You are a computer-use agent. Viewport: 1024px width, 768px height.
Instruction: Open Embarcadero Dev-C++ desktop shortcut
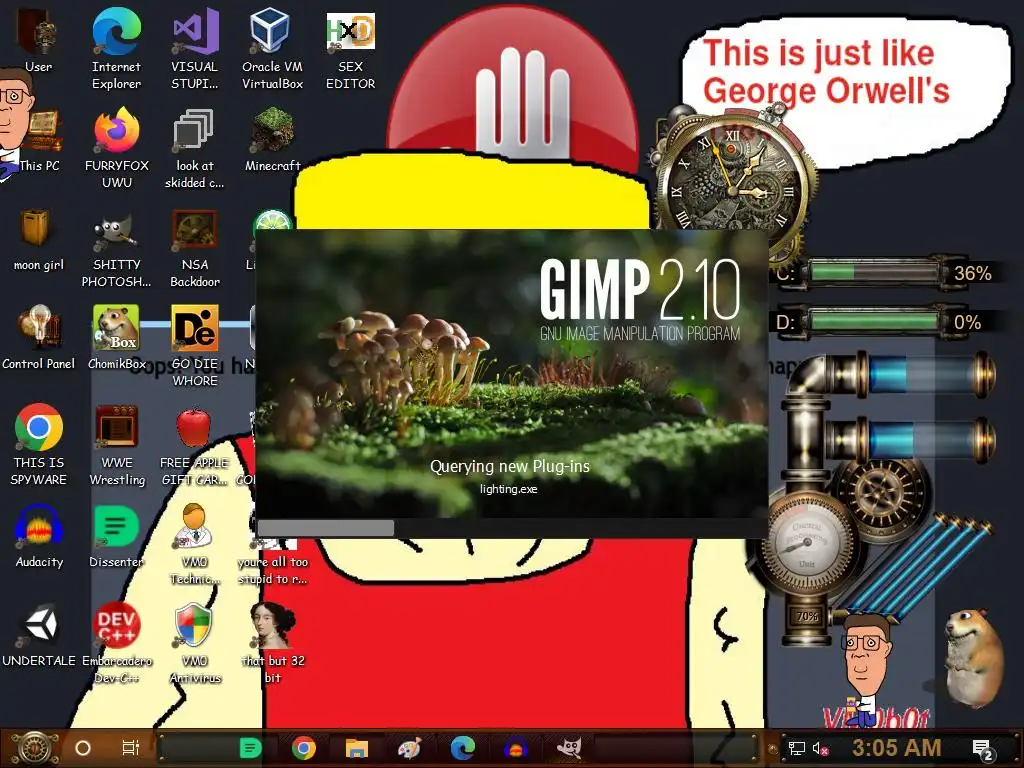(x=116, y=644)
